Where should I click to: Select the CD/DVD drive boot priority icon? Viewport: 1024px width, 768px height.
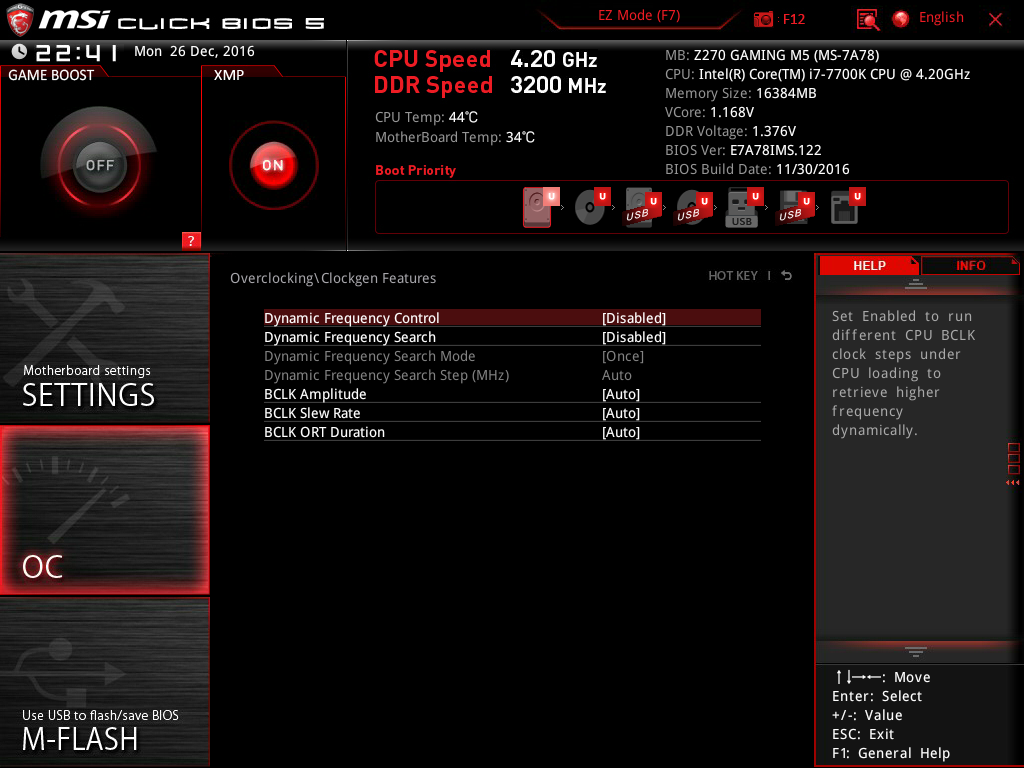tap(592, 207)
